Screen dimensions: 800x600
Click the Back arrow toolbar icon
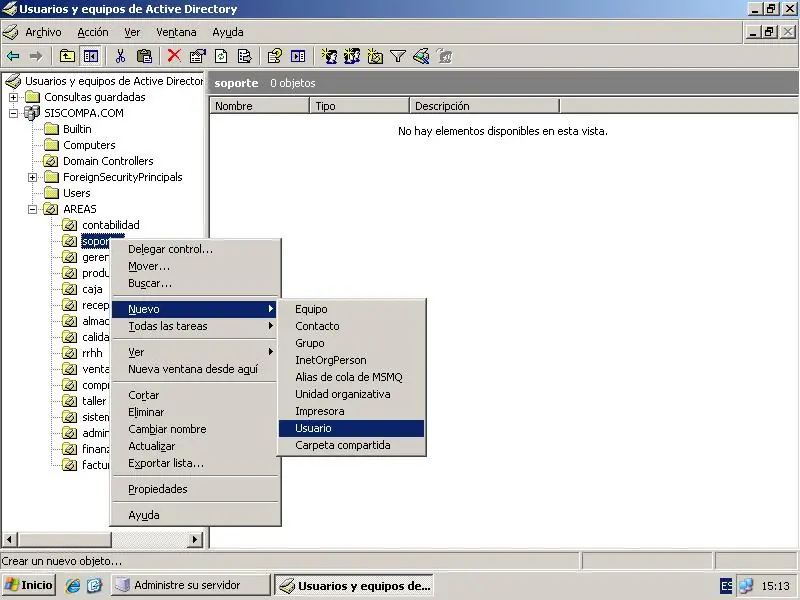pos(13,56)
